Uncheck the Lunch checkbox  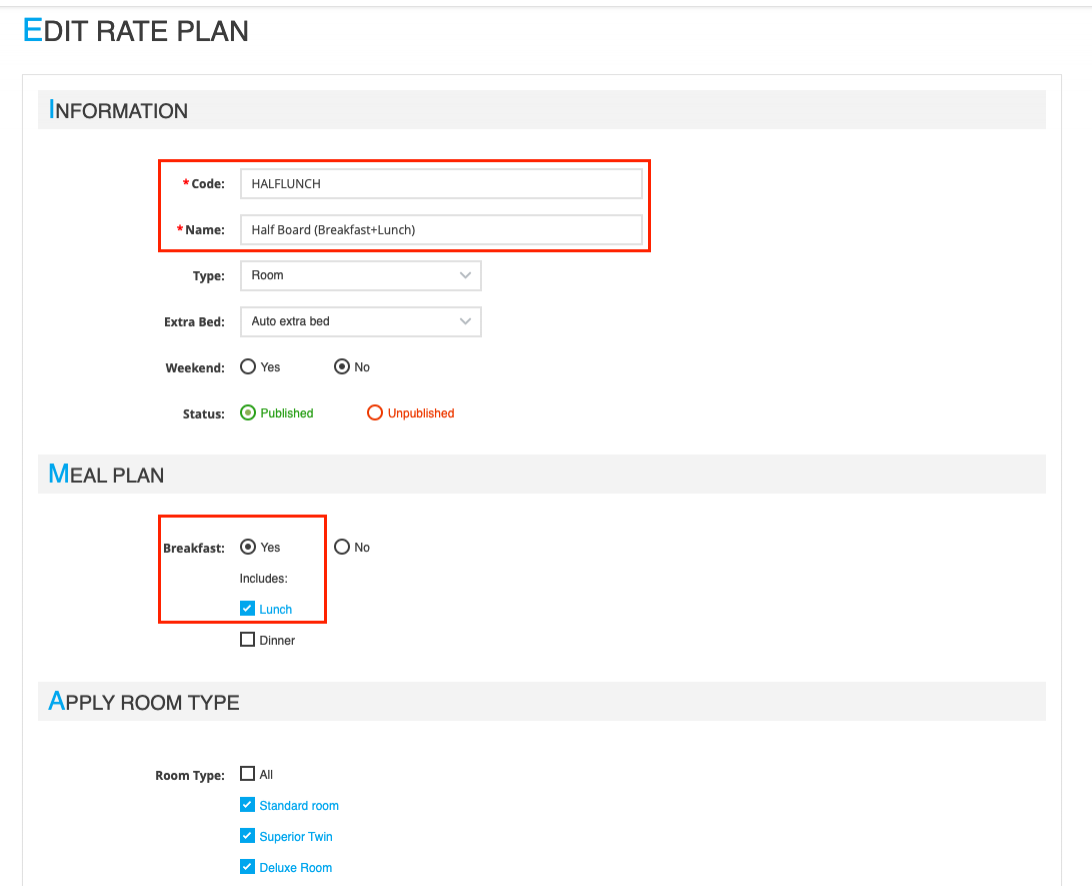(248, 608)
